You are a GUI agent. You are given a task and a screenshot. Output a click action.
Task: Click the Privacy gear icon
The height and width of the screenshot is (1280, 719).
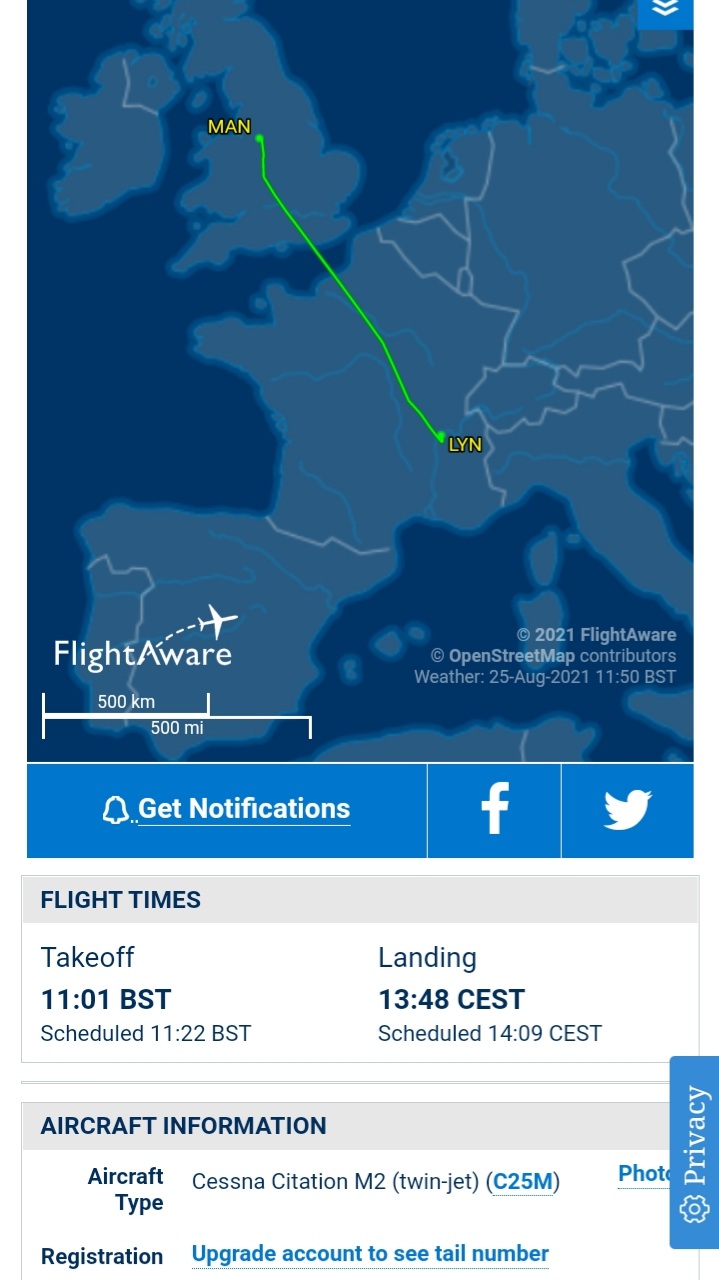coord(694,1209)
